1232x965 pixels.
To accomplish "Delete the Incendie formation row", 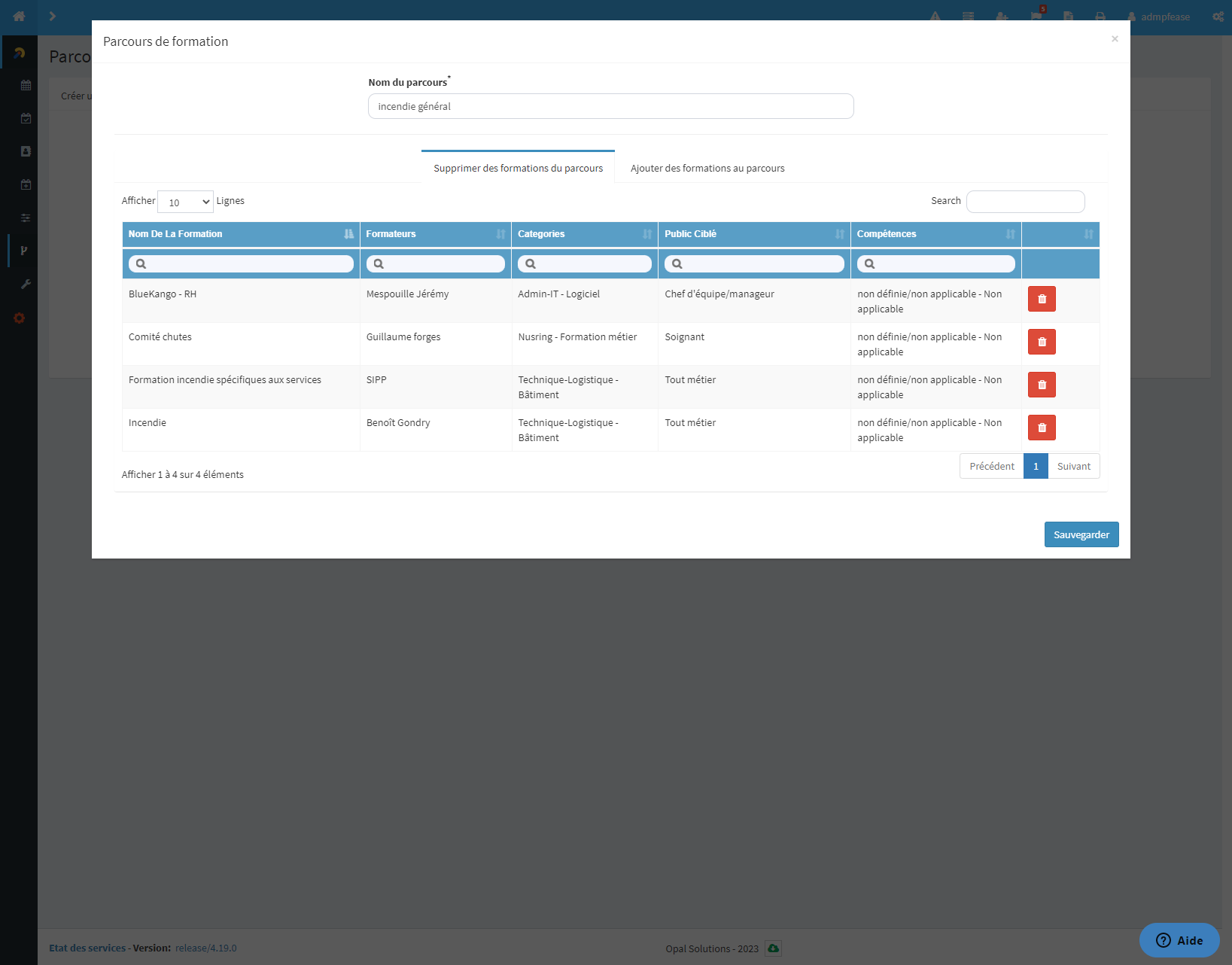I will (x=1042, y=428).
